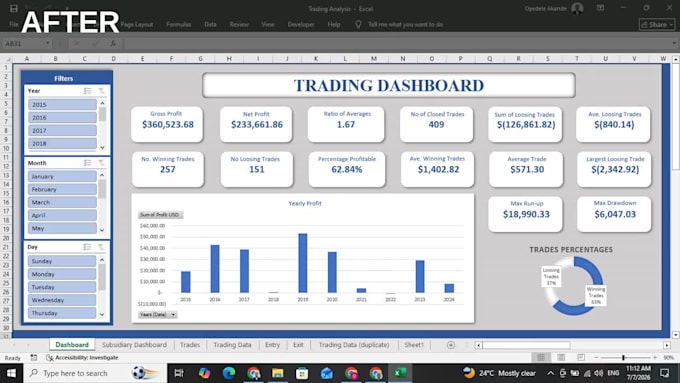Filter by Tuesday in Day slicer
This screenshot has width=680, height=383.
point(62,287)
